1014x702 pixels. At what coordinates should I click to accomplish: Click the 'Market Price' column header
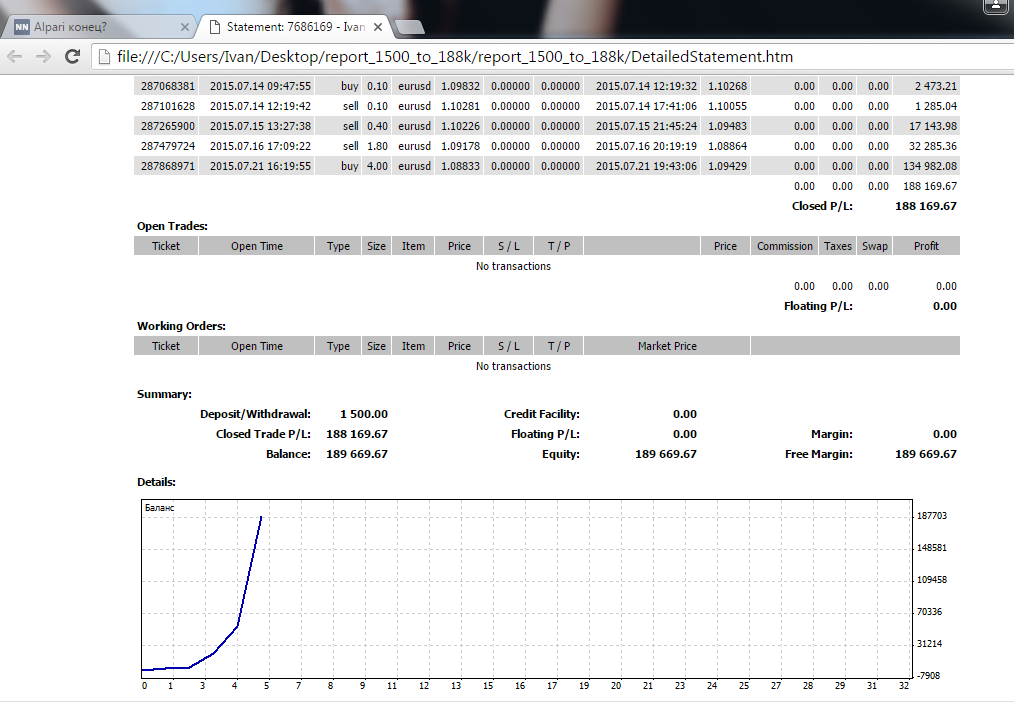pyautogui.click(x=667, y=346)
